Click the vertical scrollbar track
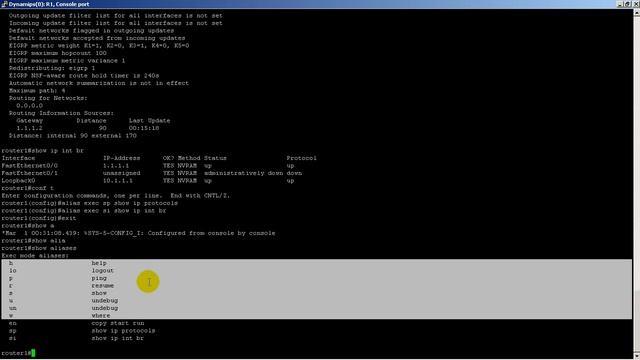This screenshot has height=360, width=640. pyautogui.click(x=636, y=184)
